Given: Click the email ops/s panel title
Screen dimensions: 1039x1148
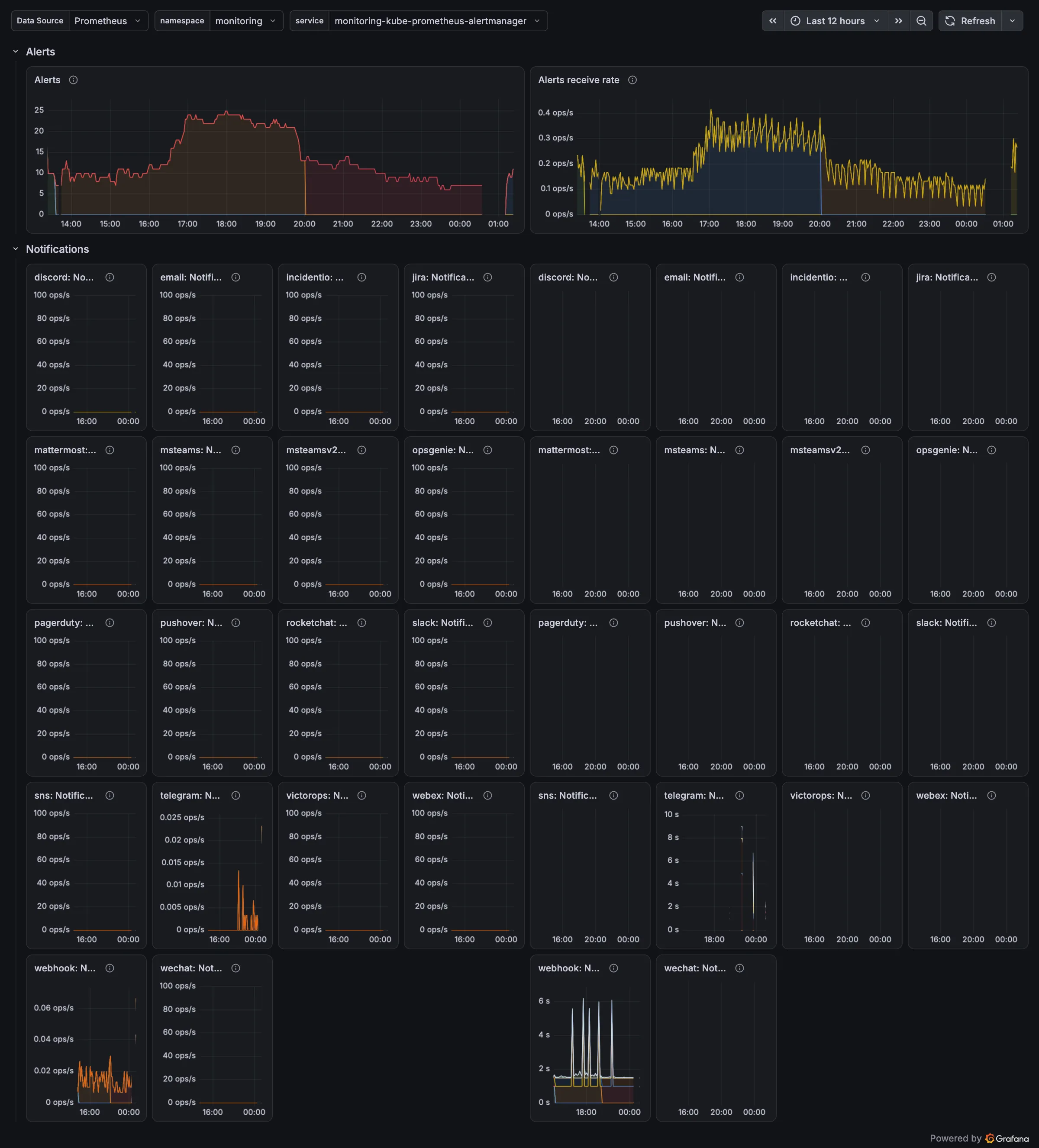Looking at the screenshot, I should click(x=191, y=277).
